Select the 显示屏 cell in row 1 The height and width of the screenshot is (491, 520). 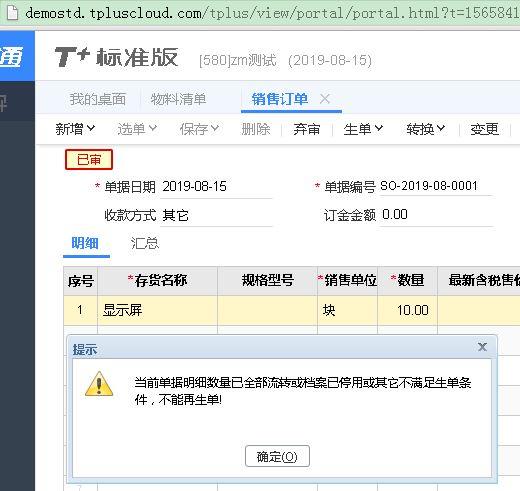[x=157, y=310]
